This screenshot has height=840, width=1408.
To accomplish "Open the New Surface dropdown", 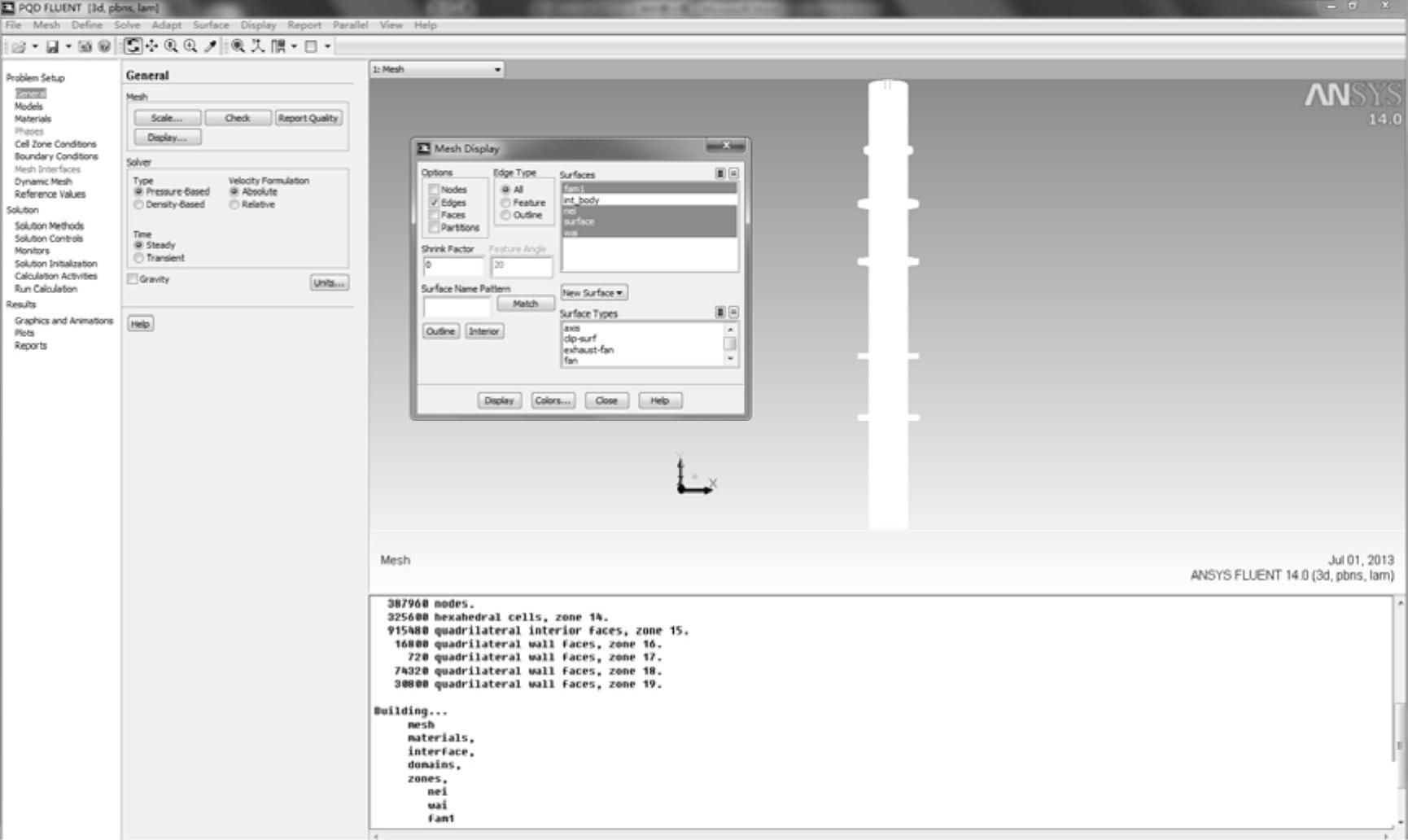I will pyautogui.click(x=594, y=293).
